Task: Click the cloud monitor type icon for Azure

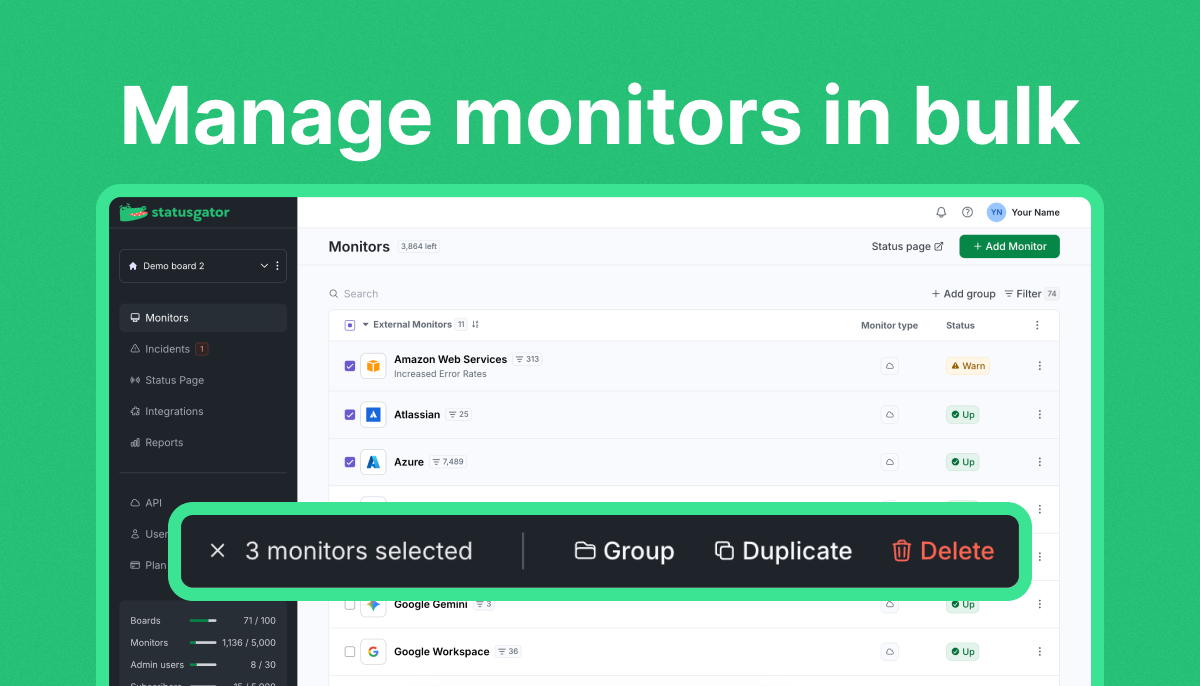Action: click(889, 462)
